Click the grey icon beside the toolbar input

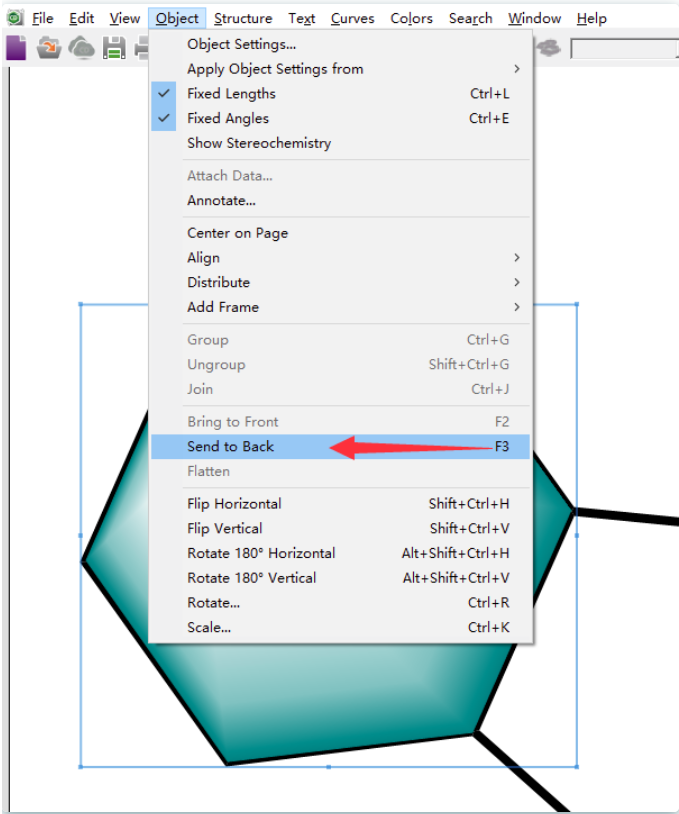549,48
